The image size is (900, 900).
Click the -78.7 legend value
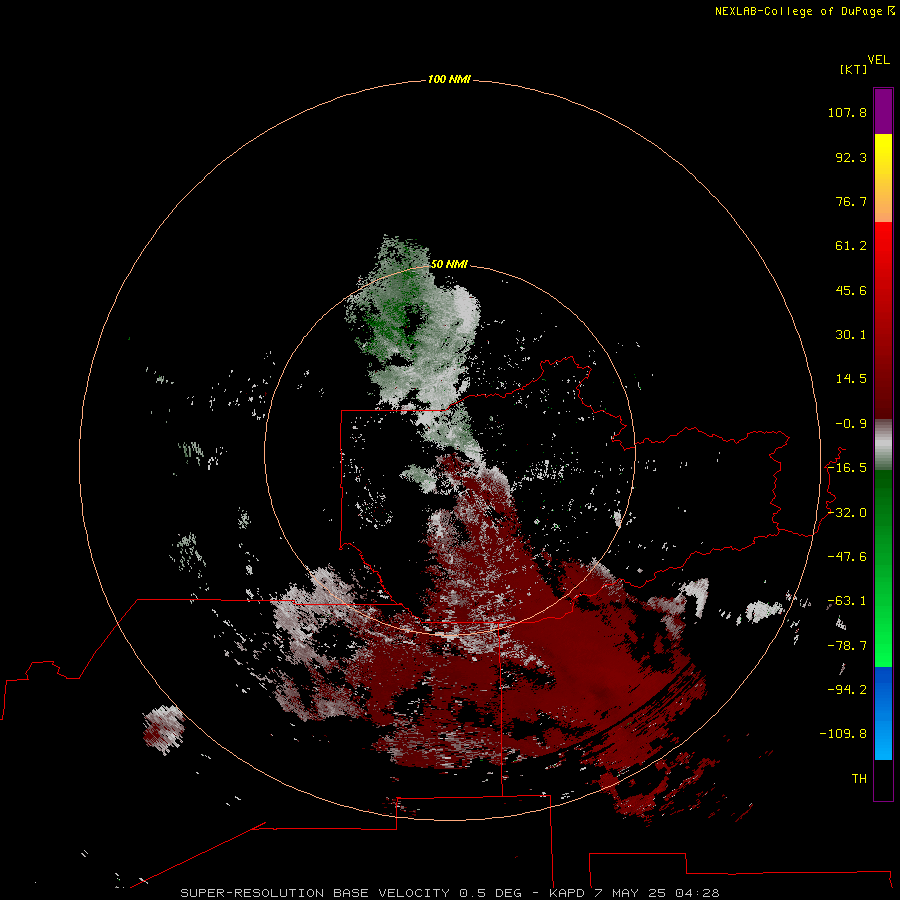pos(847,646)
